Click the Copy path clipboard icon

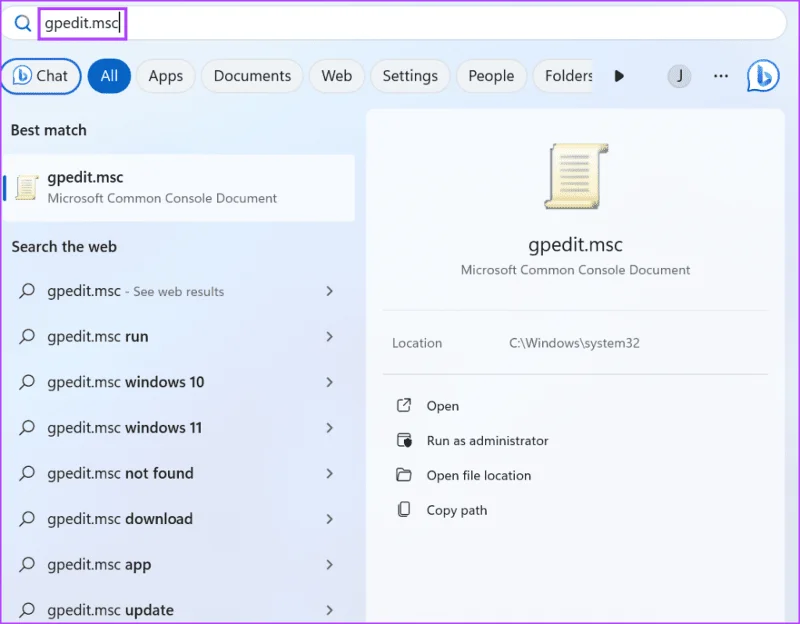coord(404,510)
